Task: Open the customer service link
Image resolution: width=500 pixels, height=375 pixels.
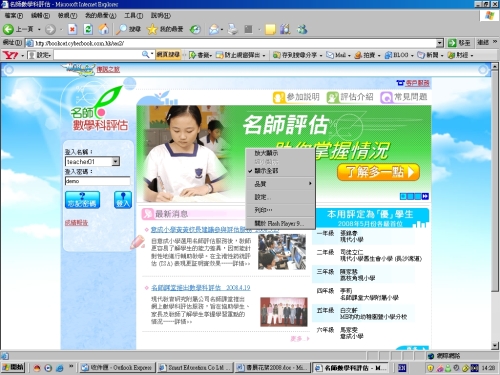Action: tap(417, 83)
